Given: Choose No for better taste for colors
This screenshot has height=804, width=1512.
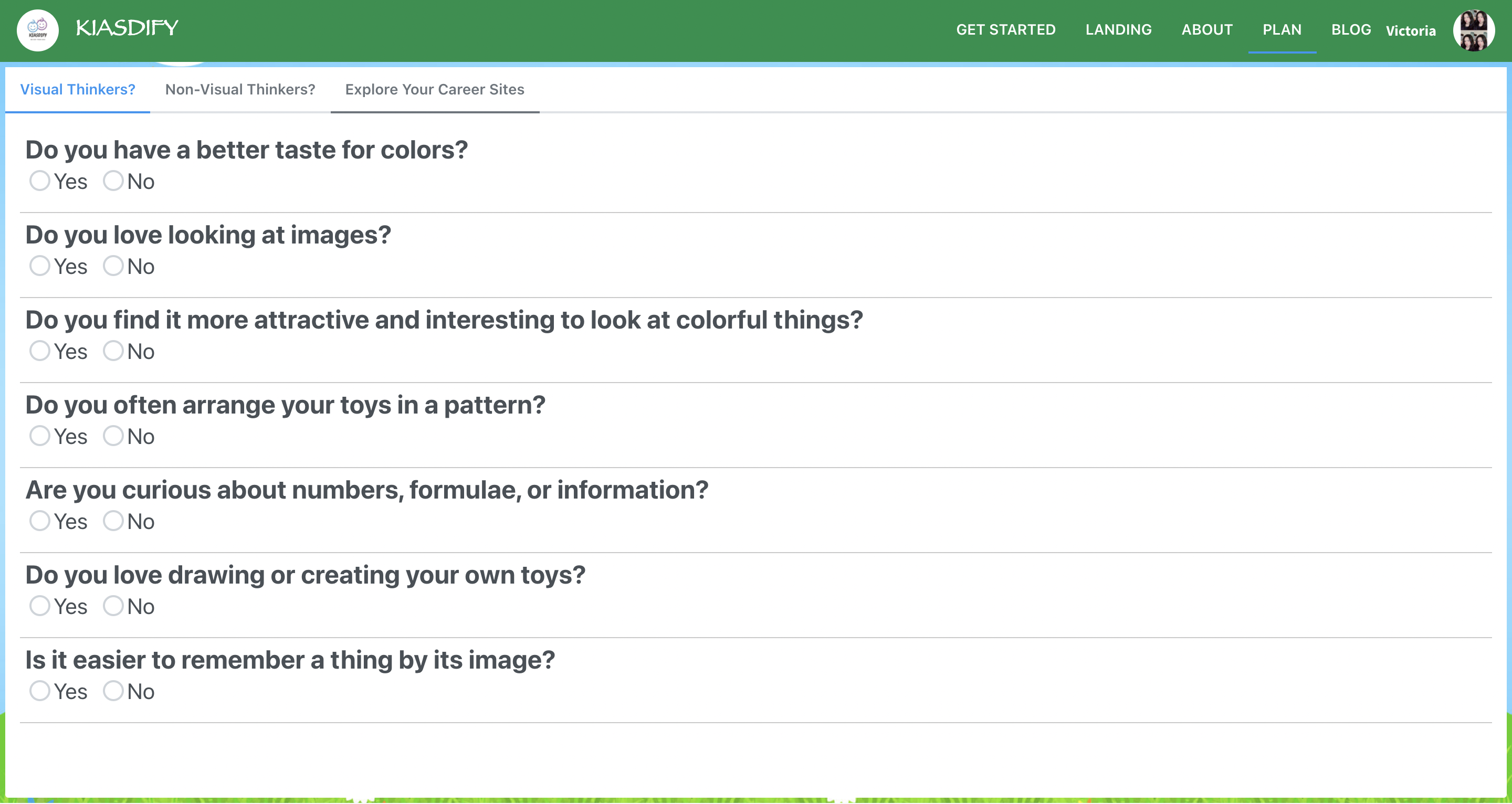Looking at the screenshot, I should 113,181.
